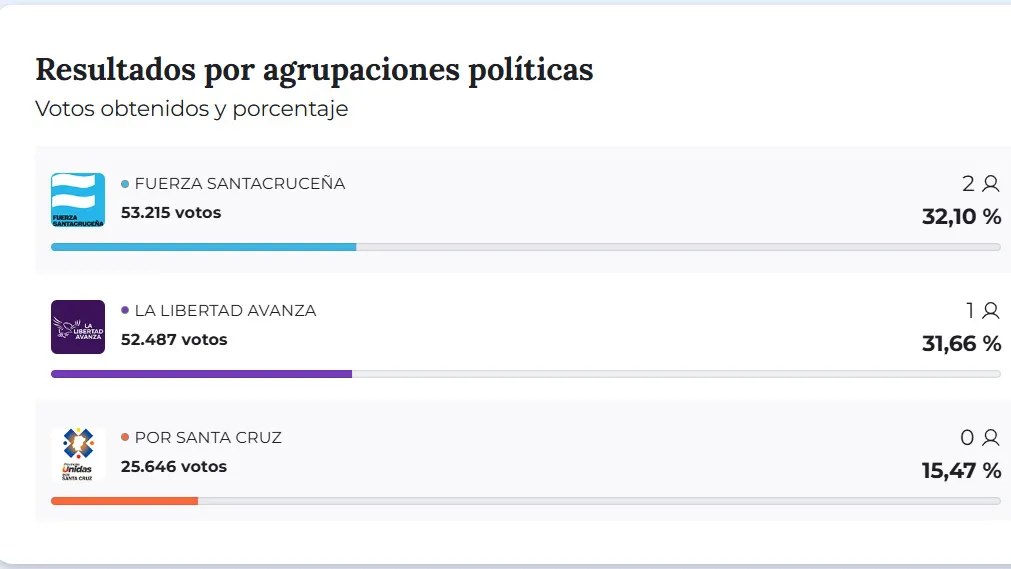Select the FUERZA SANTACRUCEÑA party name

coord(240,184)
